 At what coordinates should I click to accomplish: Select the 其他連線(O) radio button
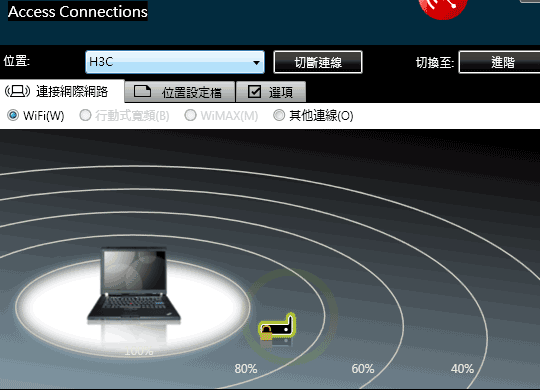(x=279, y=115)
